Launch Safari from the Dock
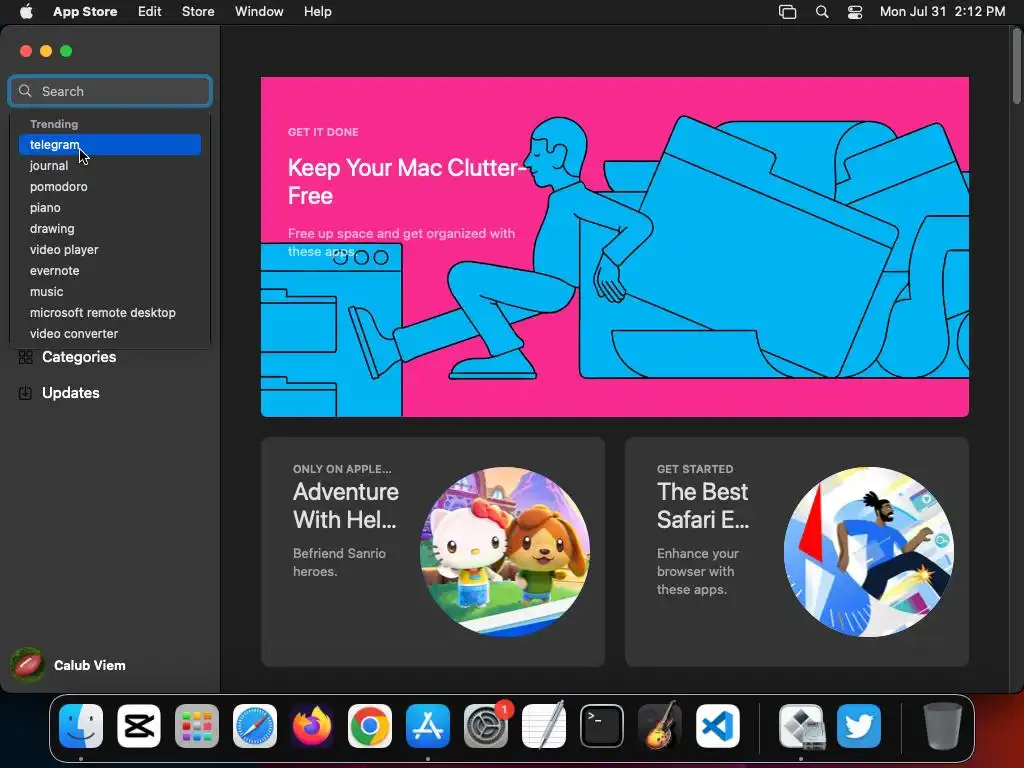 tap(255, 726)
